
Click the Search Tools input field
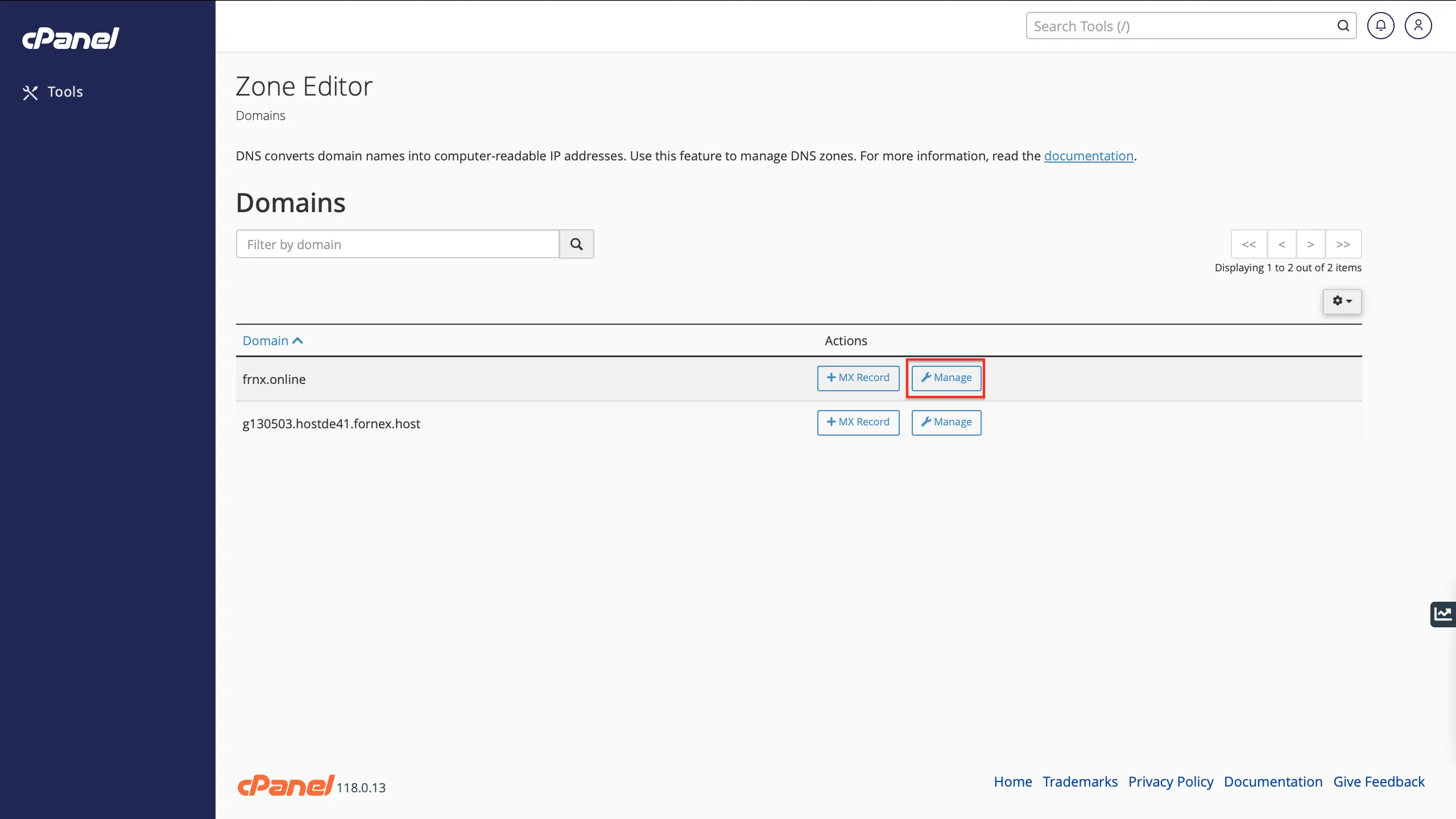click(x=1180, y=26)
